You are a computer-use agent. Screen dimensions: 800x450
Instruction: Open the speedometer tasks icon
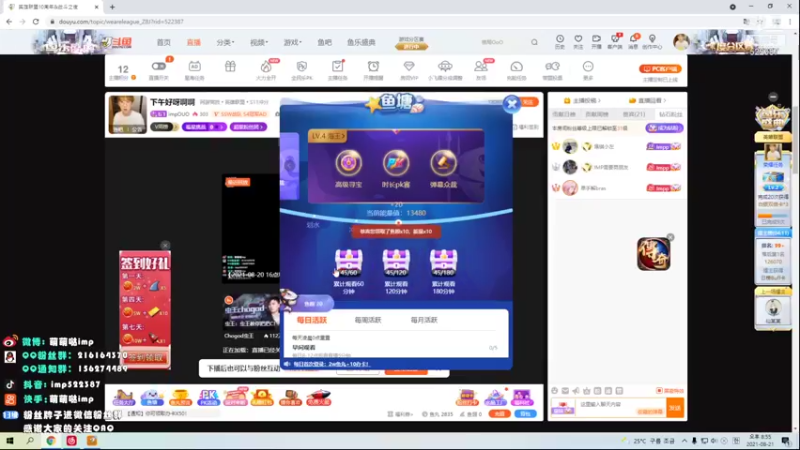pyautogui.click(x=516, y=66)
